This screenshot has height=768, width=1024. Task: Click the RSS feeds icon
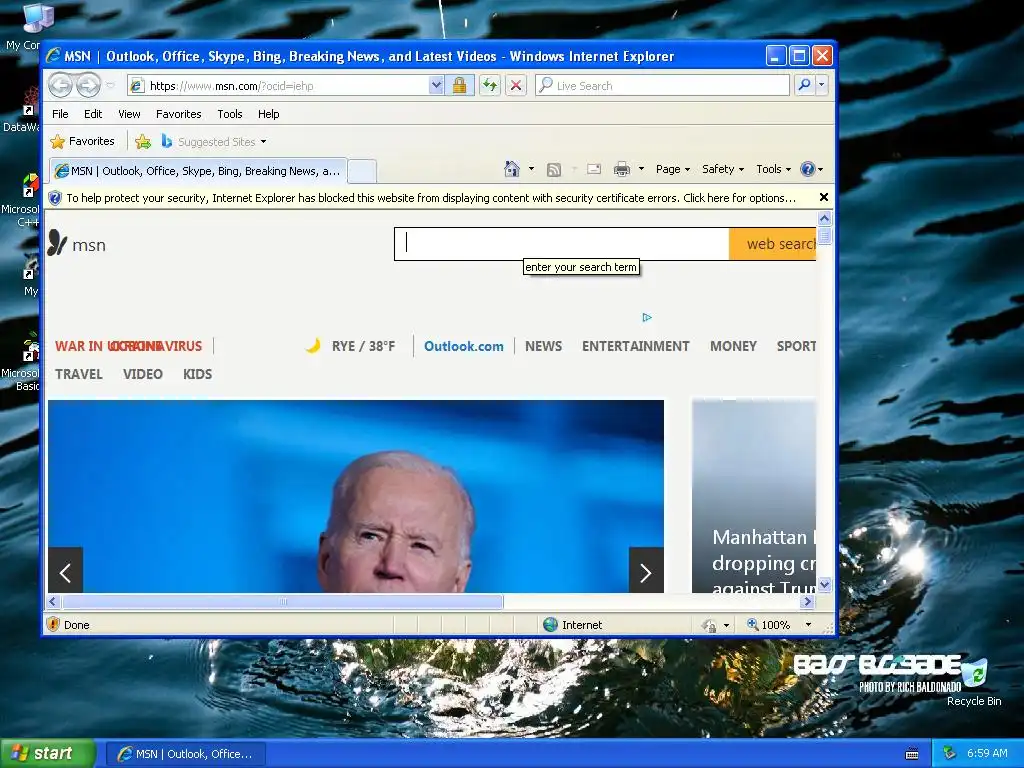point(554,170)
